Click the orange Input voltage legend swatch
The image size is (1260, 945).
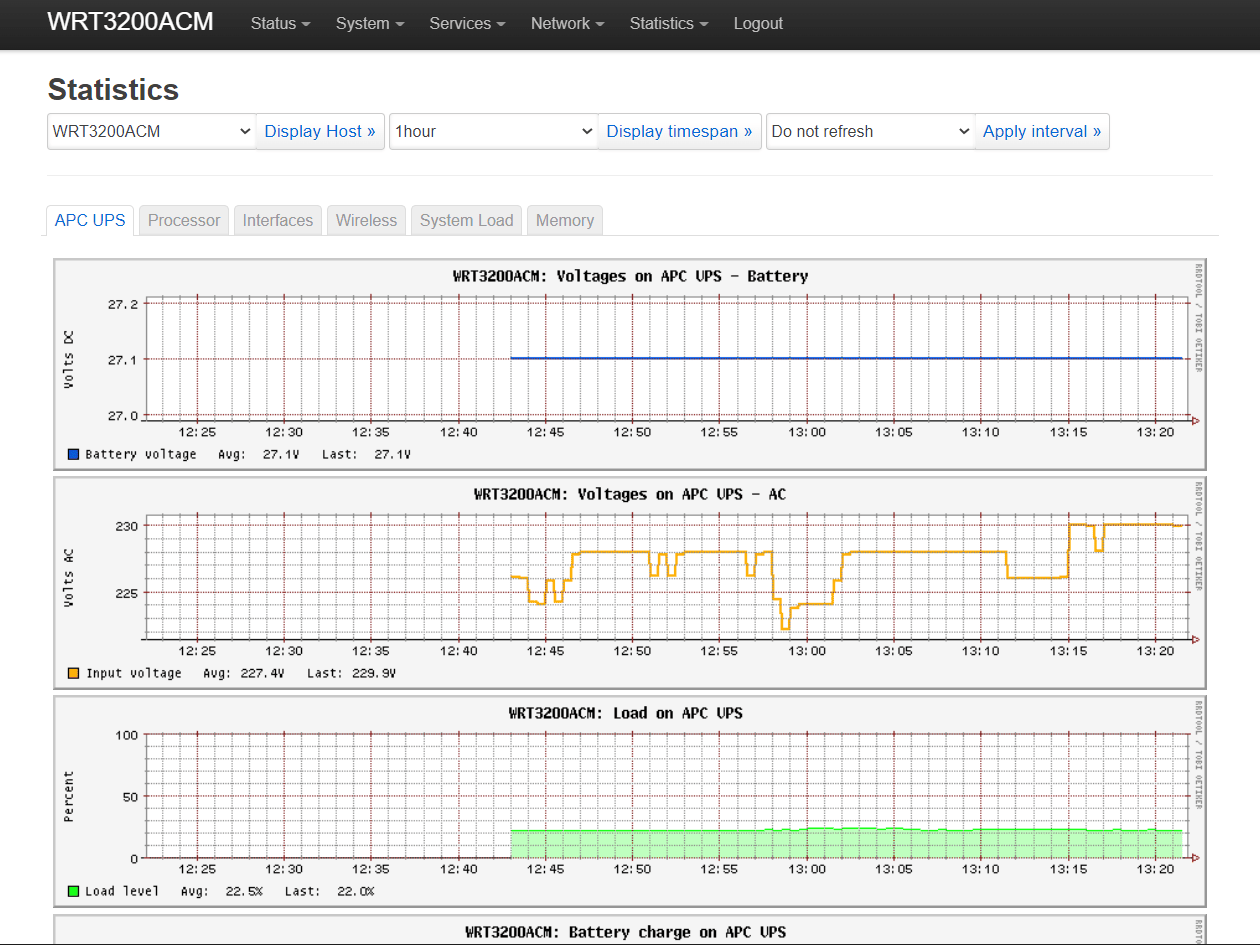pyautogui.click(x=73, y=673)
